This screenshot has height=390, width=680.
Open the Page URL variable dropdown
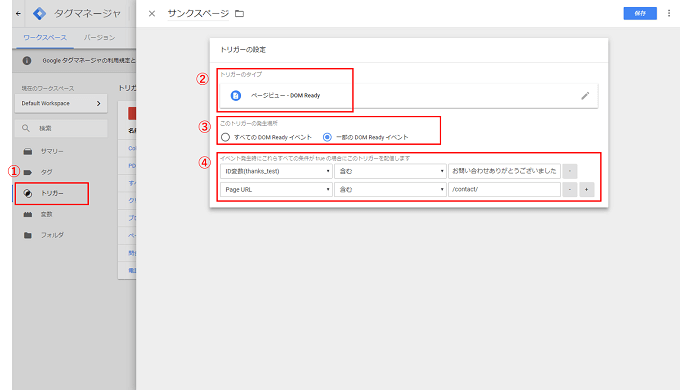(276, 190)
